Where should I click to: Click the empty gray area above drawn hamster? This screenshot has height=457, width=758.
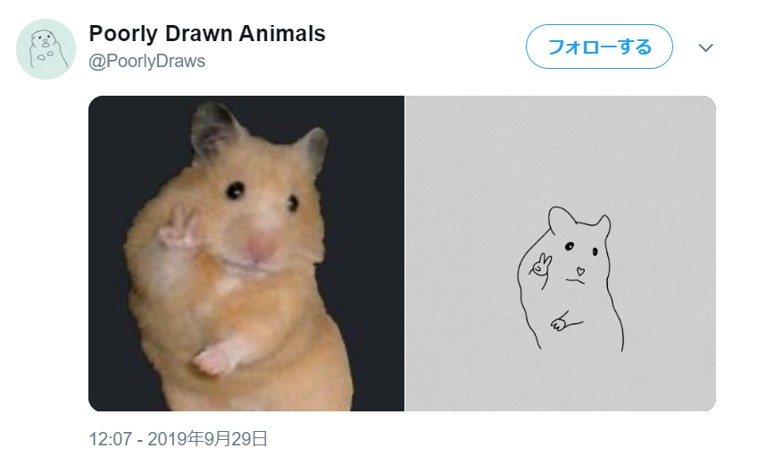(x=560, y=150)
